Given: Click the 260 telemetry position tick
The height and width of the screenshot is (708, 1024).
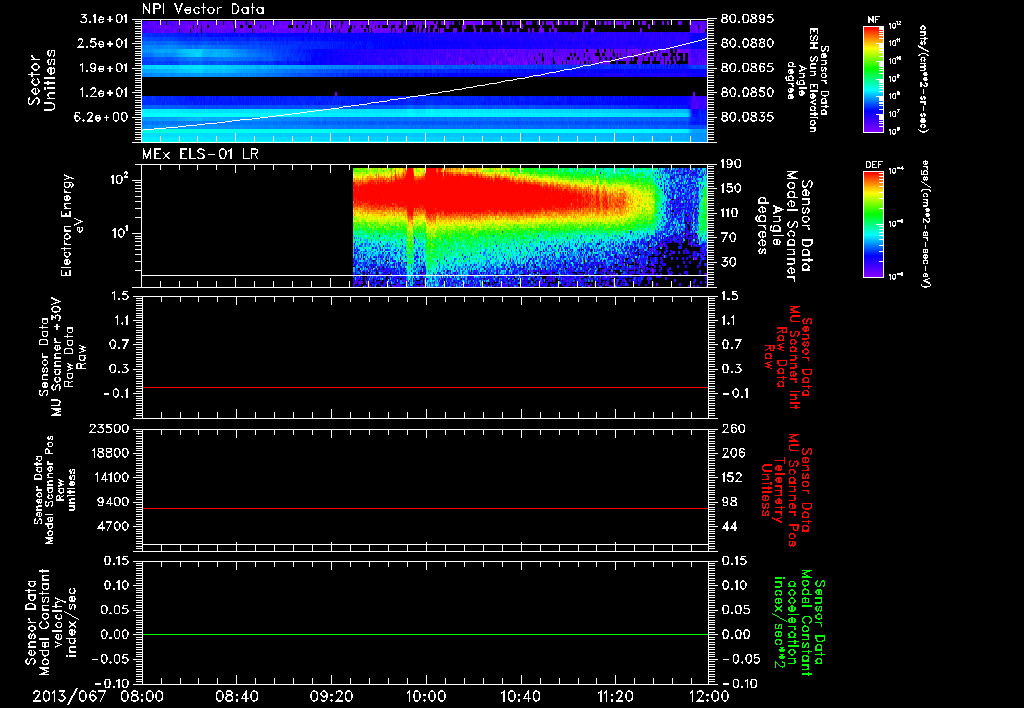Looking at the screenshot, I should pos(732,429).
